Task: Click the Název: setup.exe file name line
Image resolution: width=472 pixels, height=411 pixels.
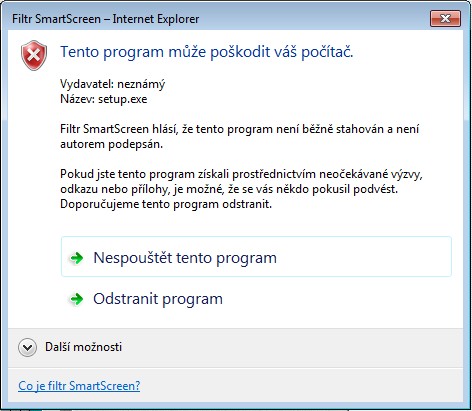Action: [x=104, y=99]
